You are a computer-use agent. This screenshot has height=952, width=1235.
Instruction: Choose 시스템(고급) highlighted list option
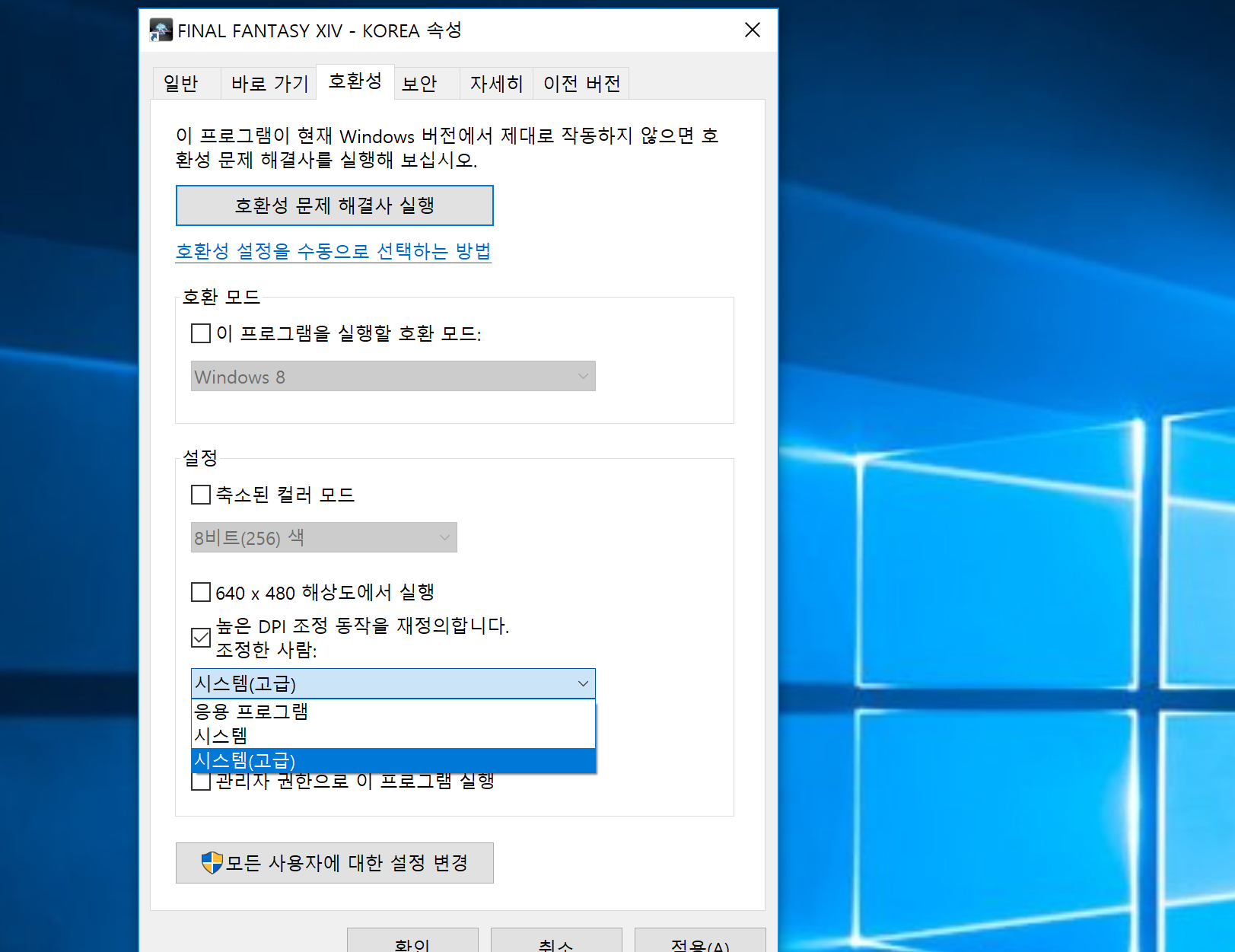(393, 760)
